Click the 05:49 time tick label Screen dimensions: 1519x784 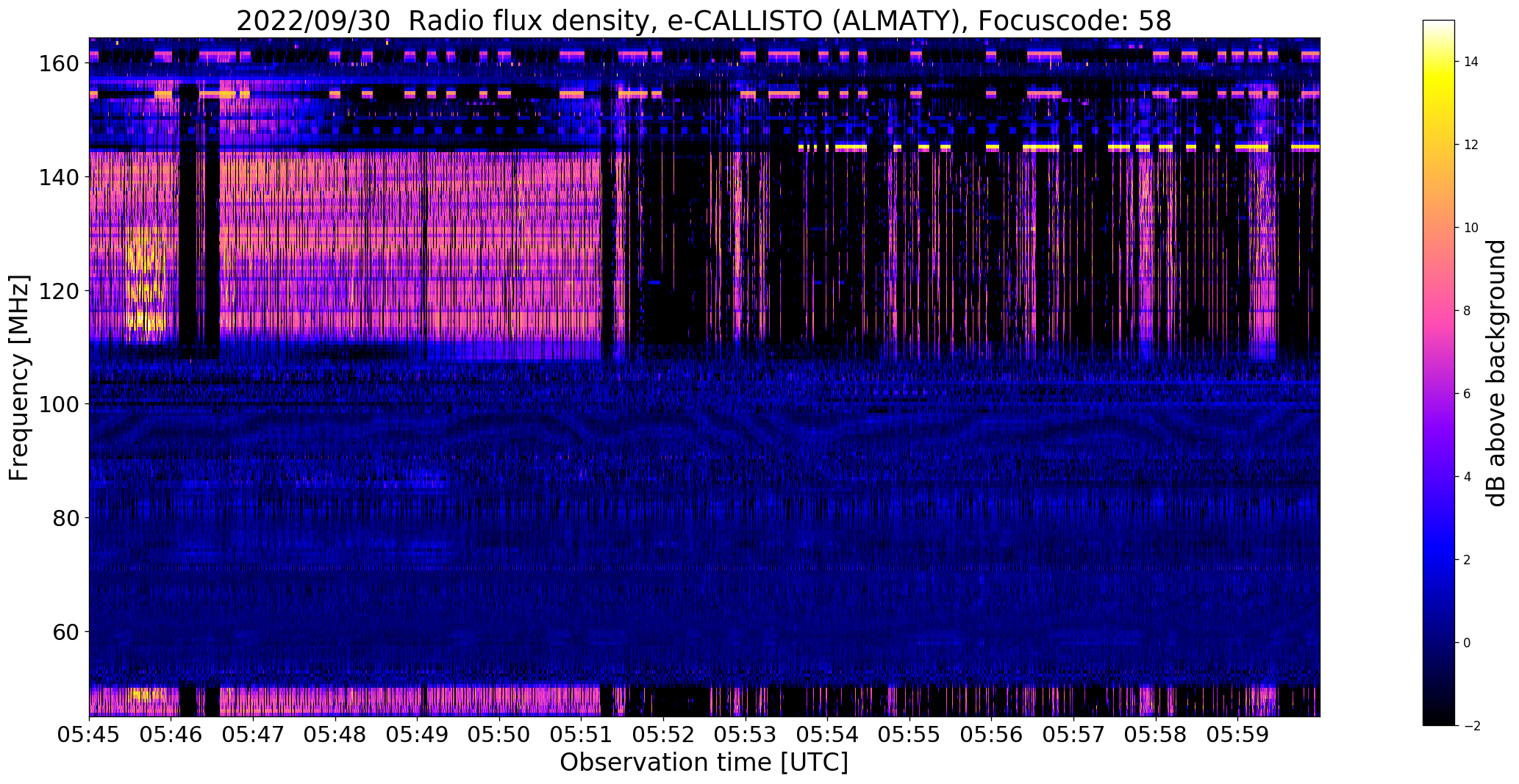point(418,735)
